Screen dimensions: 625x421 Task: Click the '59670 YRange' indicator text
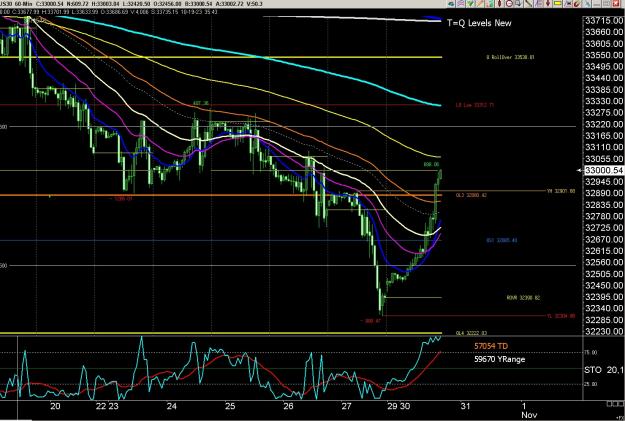coord(499,359)
